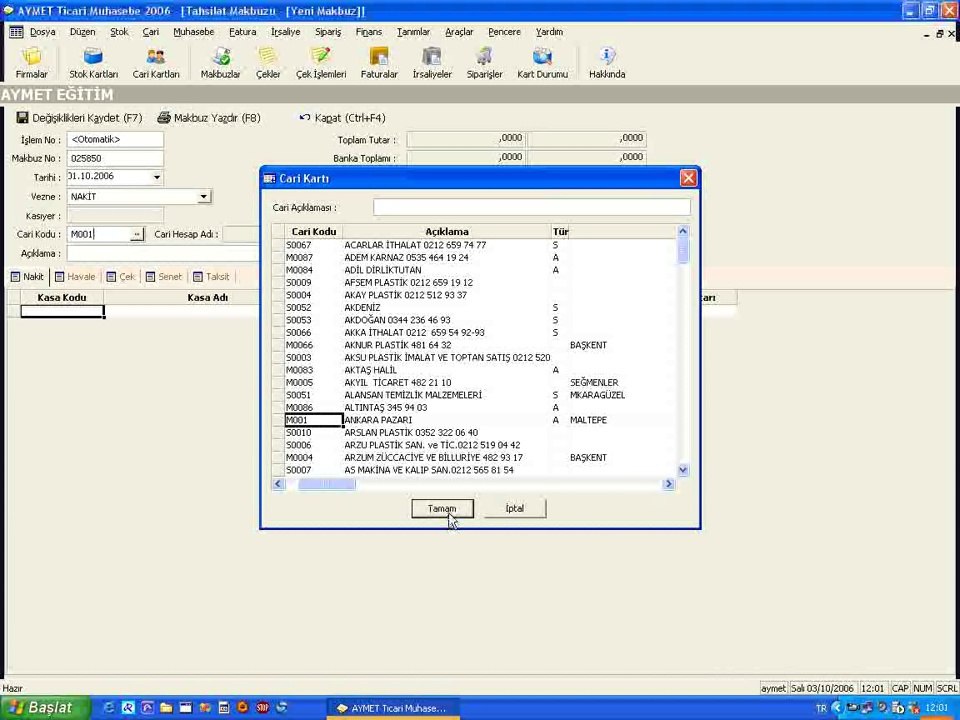
Task: Click the Cari Açıklaması search field
Action: click(531, 208)
